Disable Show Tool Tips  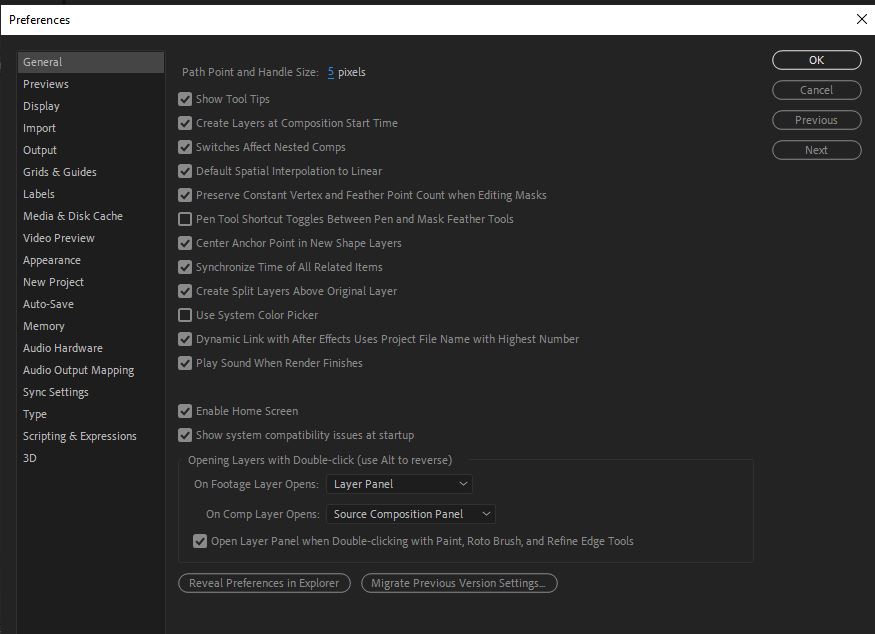[185, 99]
